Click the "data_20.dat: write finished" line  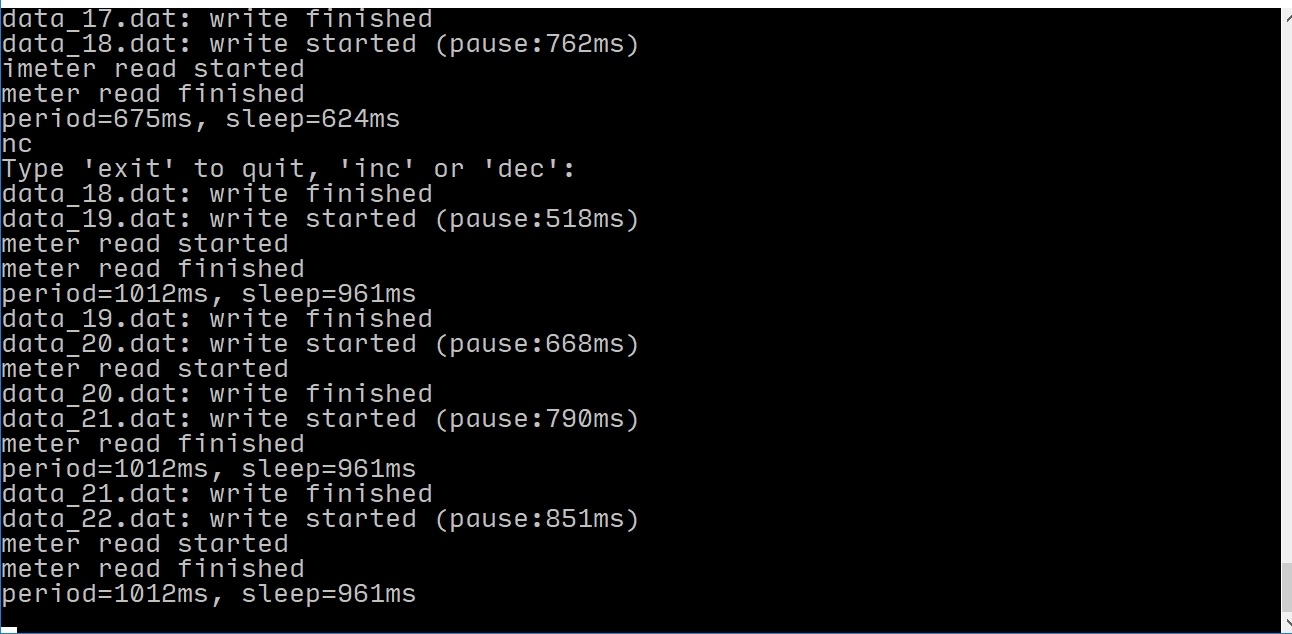pos(217,394)
